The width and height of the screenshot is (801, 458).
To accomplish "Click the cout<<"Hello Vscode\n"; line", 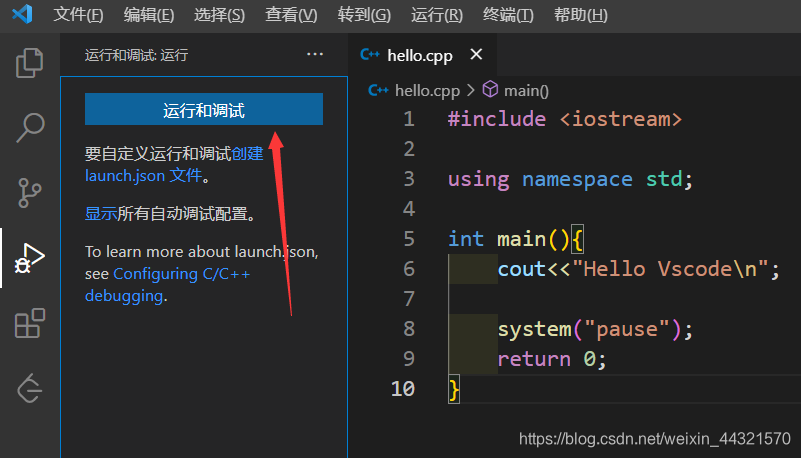I will click(x=639, y=269).
